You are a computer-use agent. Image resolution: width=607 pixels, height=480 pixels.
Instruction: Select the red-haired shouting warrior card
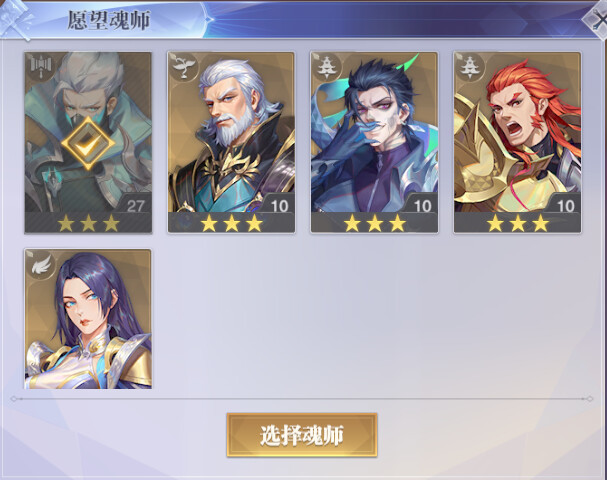pyautogui.click(x=518, y=142)
